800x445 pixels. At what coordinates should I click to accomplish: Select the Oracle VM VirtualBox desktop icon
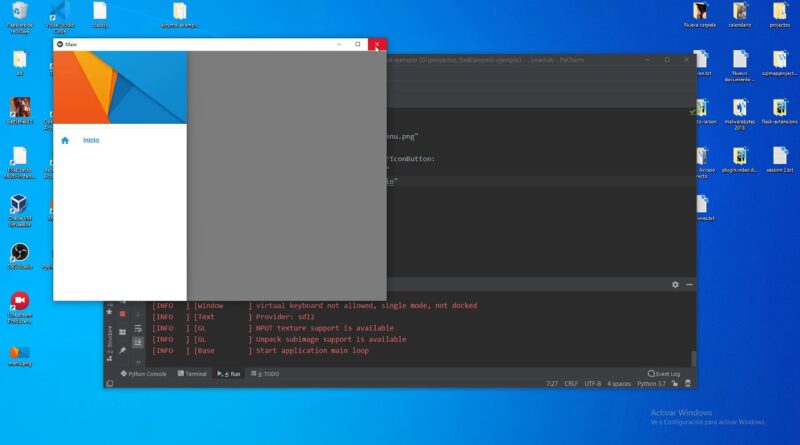19,210
